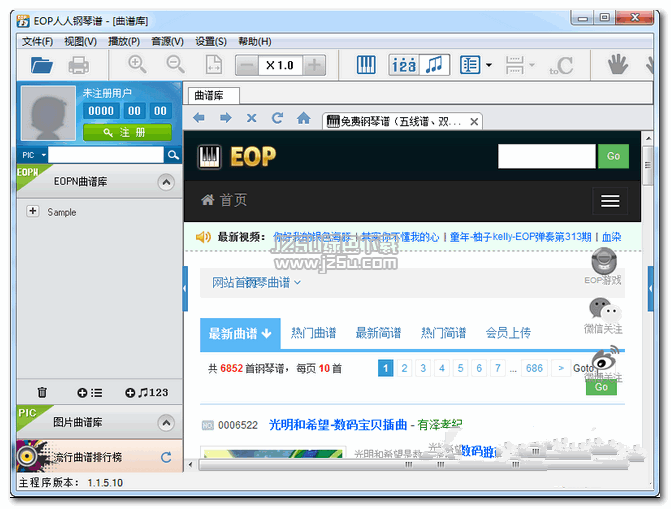Viewport: 671px width, 509px height.
Task: Open the hamburger navigation menu
Action: [x=610, y=201]
